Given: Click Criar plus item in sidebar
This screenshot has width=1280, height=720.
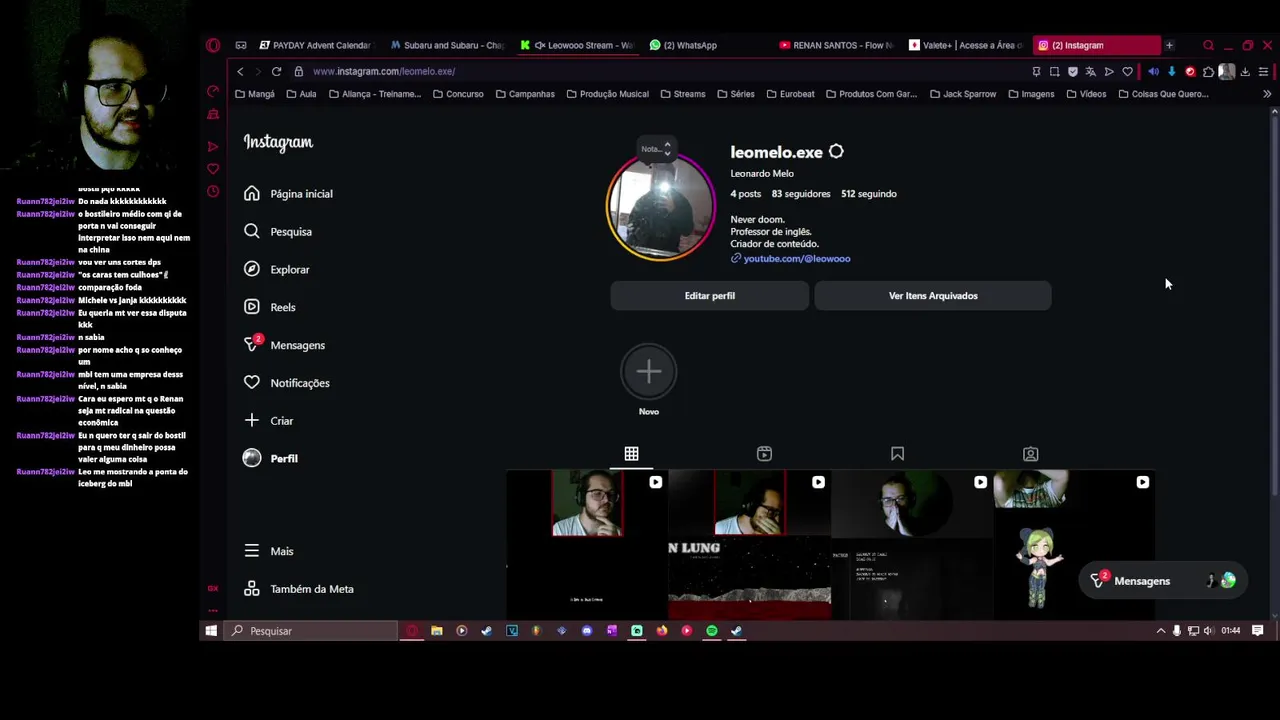Looking at the screenshot, I should [268, 421].
